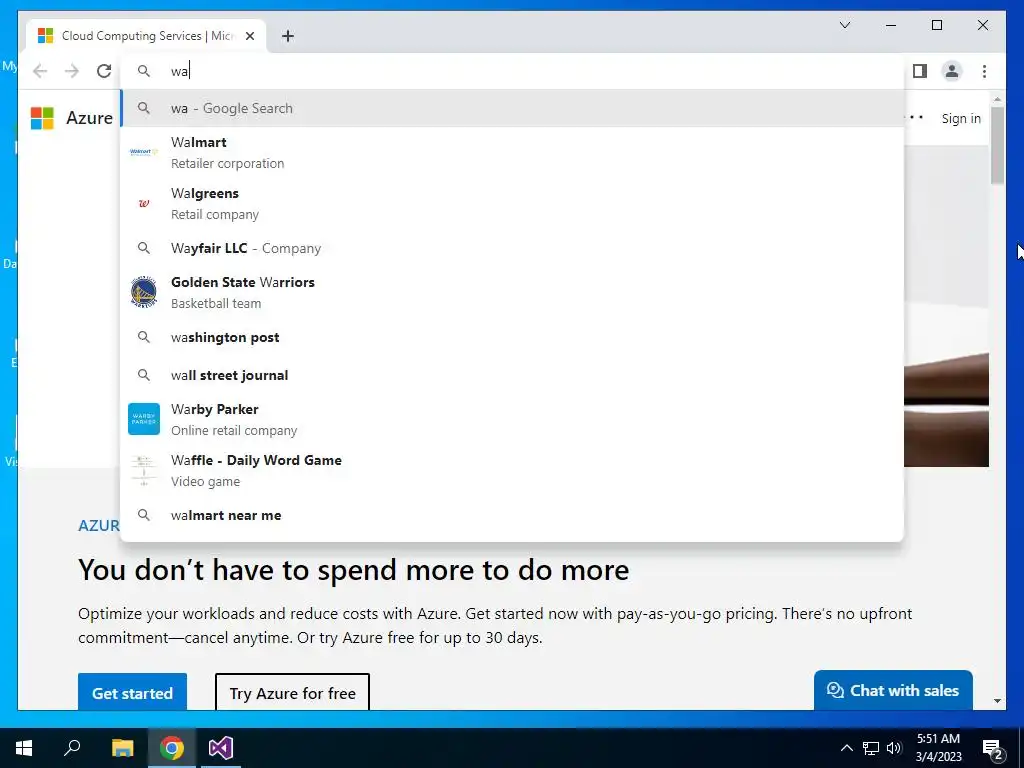Choose the Waffle - Daily Word Game suggestion

512,470
